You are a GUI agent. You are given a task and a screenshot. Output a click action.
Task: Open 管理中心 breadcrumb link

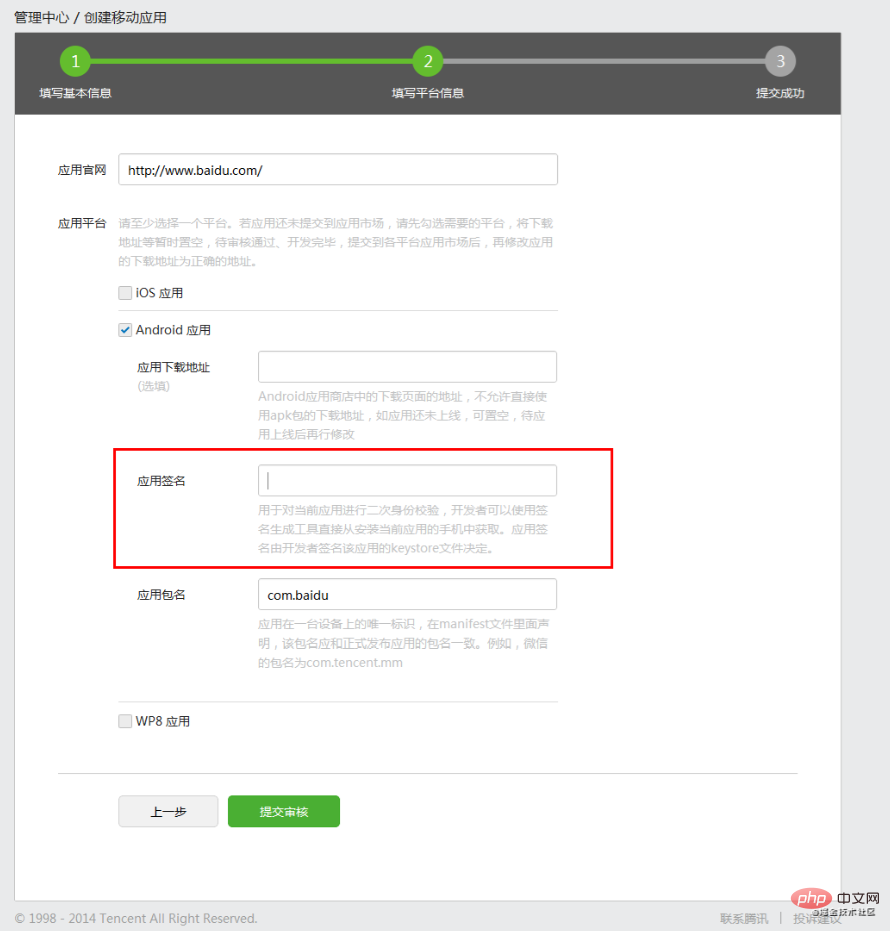click(42, 18)
